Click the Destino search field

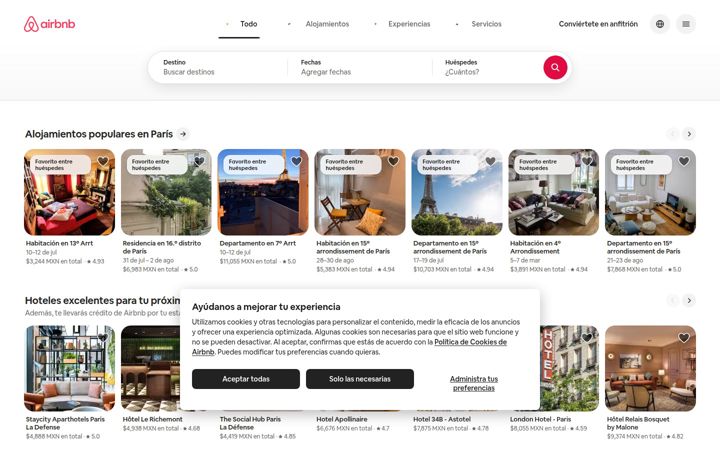(x=218, y=68)
